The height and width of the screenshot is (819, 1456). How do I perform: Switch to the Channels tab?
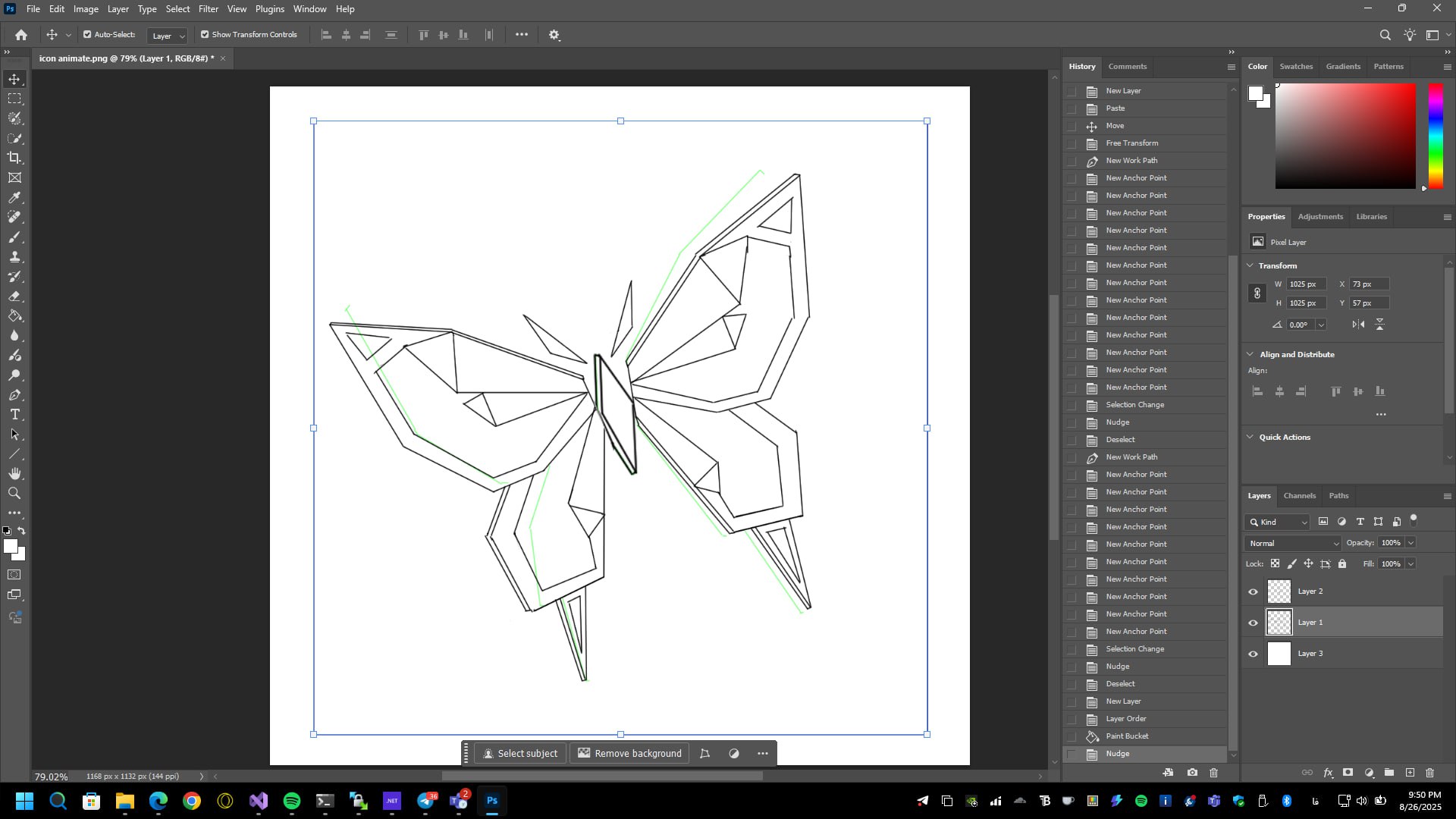click(x=1299, y=496)
